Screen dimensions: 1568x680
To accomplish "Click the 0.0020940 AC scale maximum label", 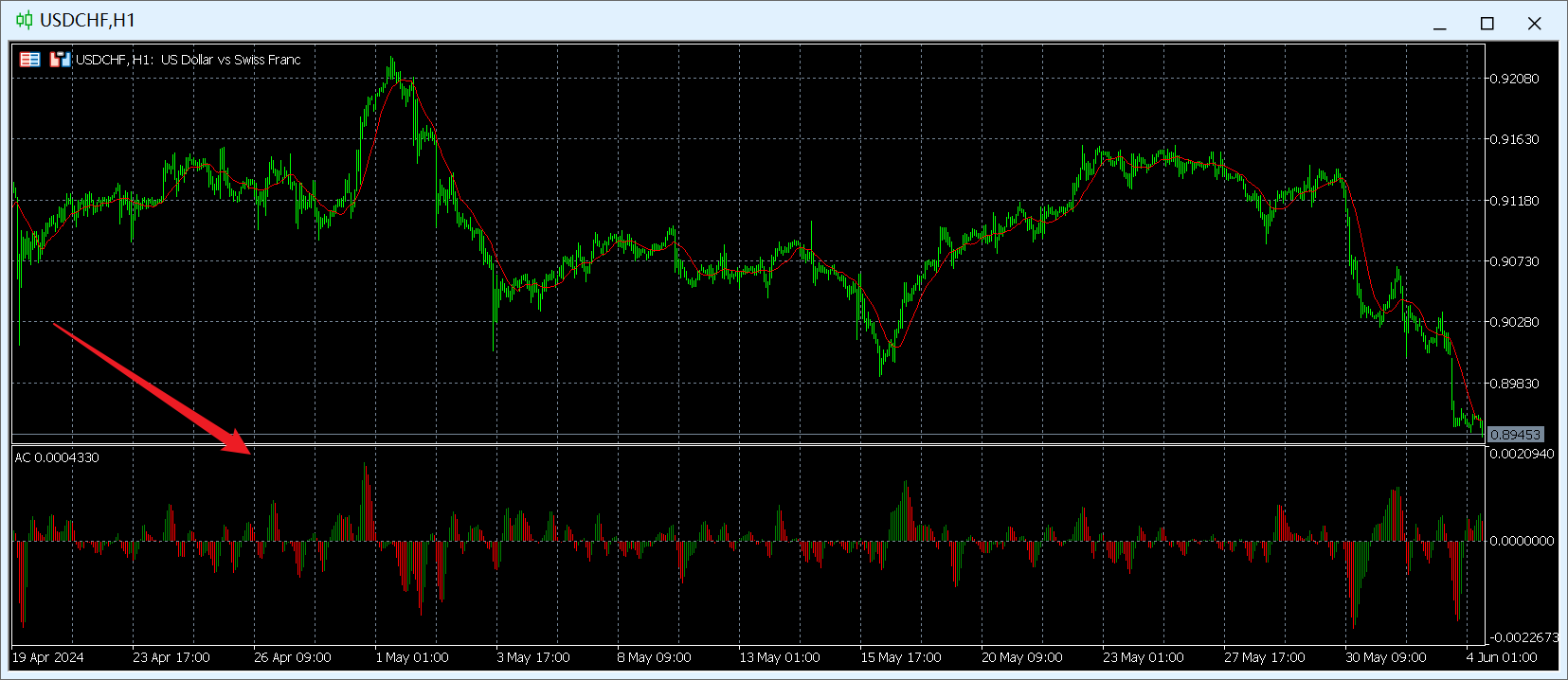I will coord(1522,454).
